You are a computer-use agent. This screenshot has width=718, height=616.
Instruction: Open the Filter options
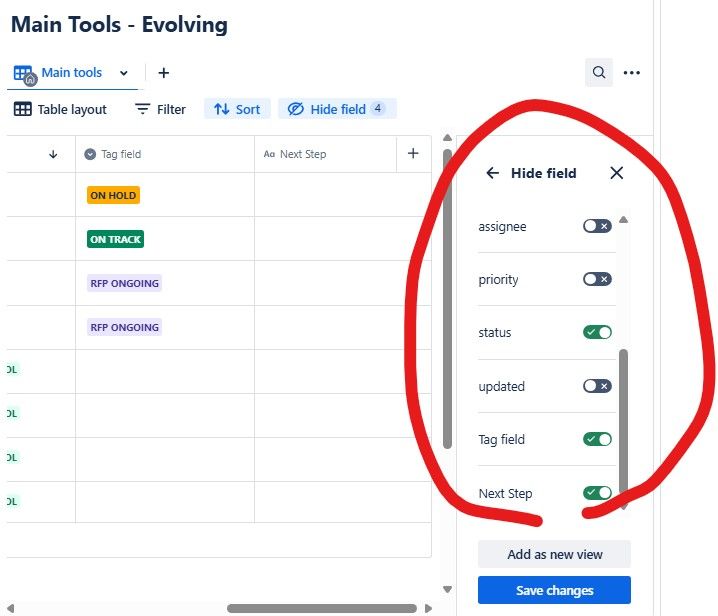coord(160,109)
